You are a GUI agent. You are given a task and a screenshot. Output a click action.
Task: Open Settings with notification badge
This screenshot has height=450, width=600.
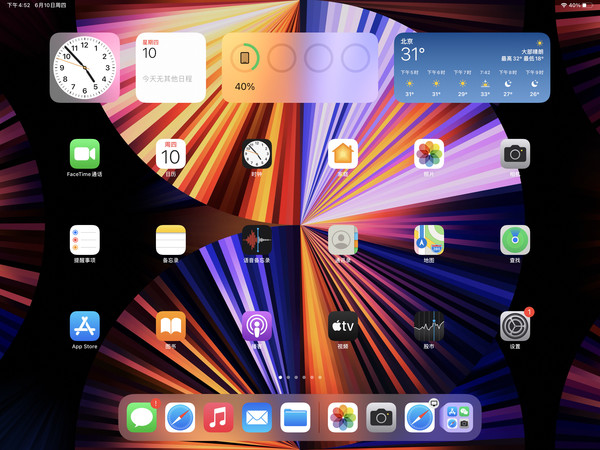tap(515, 326)
